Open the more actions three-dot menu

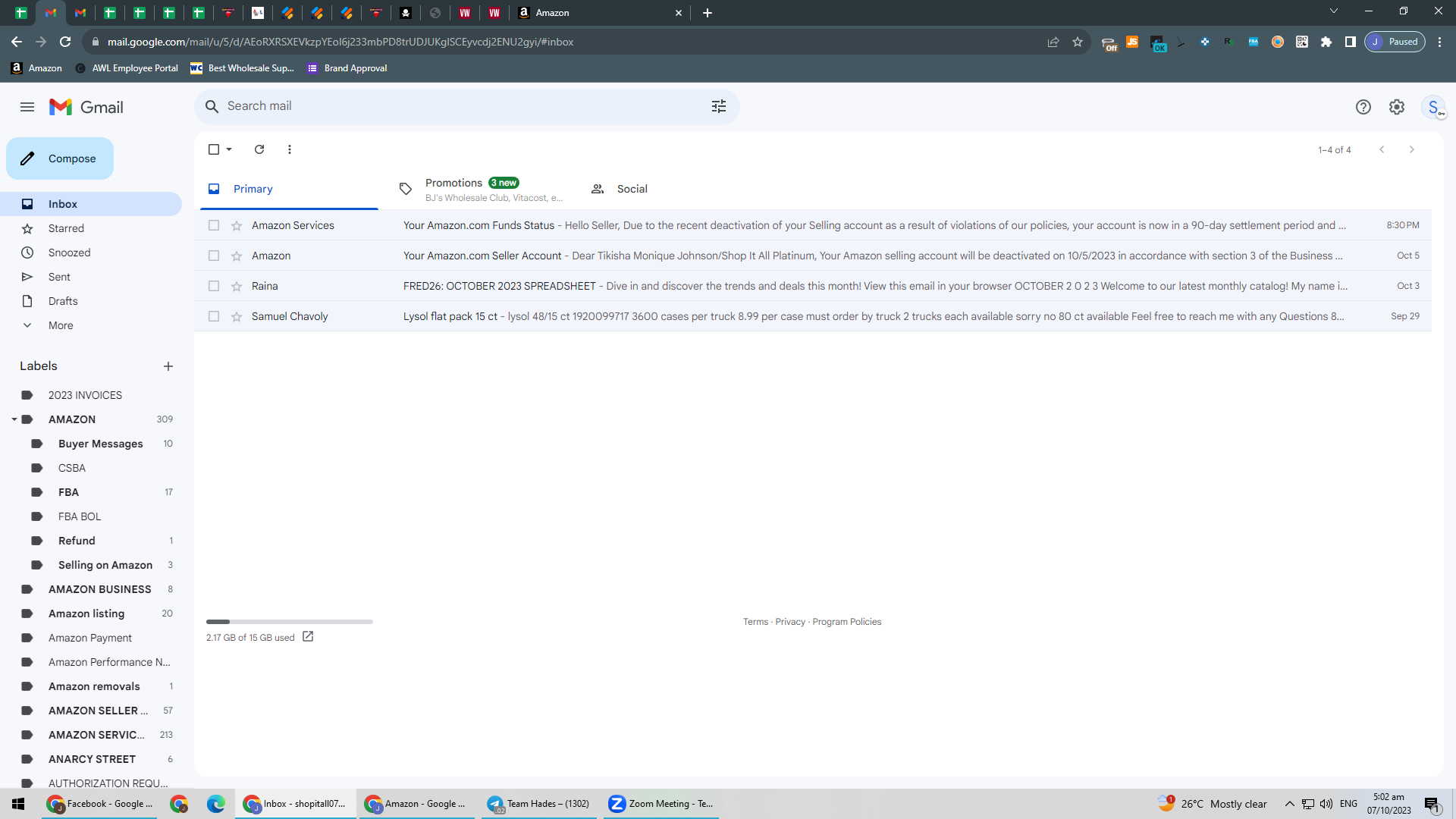click(x=290, y=149)
